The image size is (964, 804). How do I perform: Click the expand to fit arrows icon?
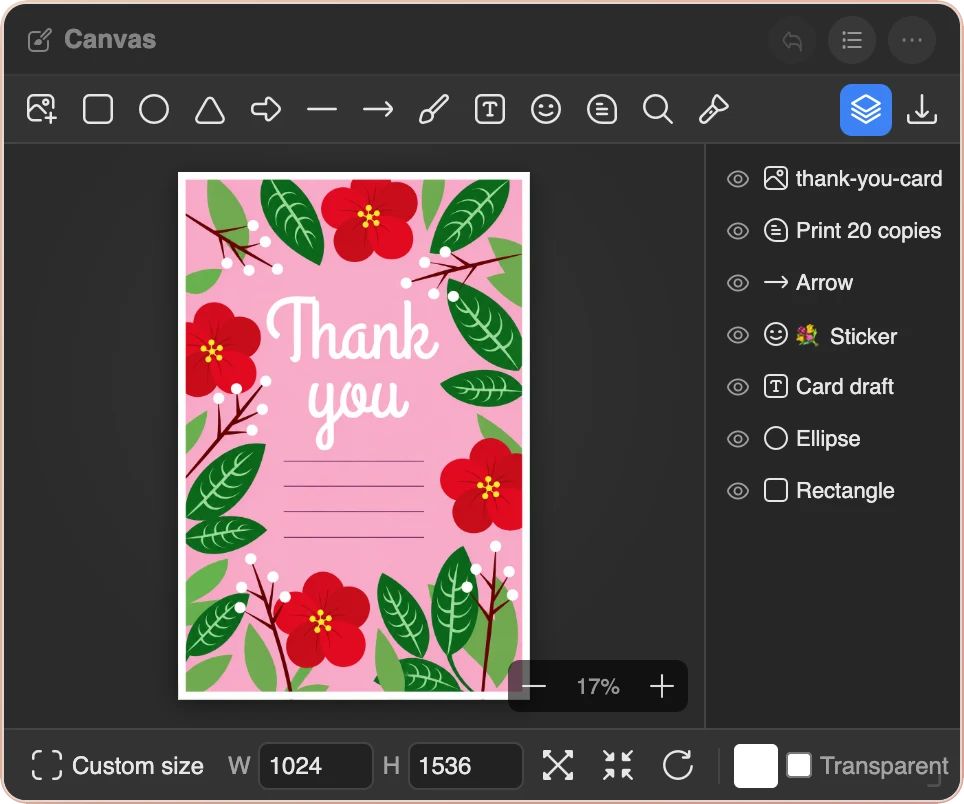click(x=558, y=766)
